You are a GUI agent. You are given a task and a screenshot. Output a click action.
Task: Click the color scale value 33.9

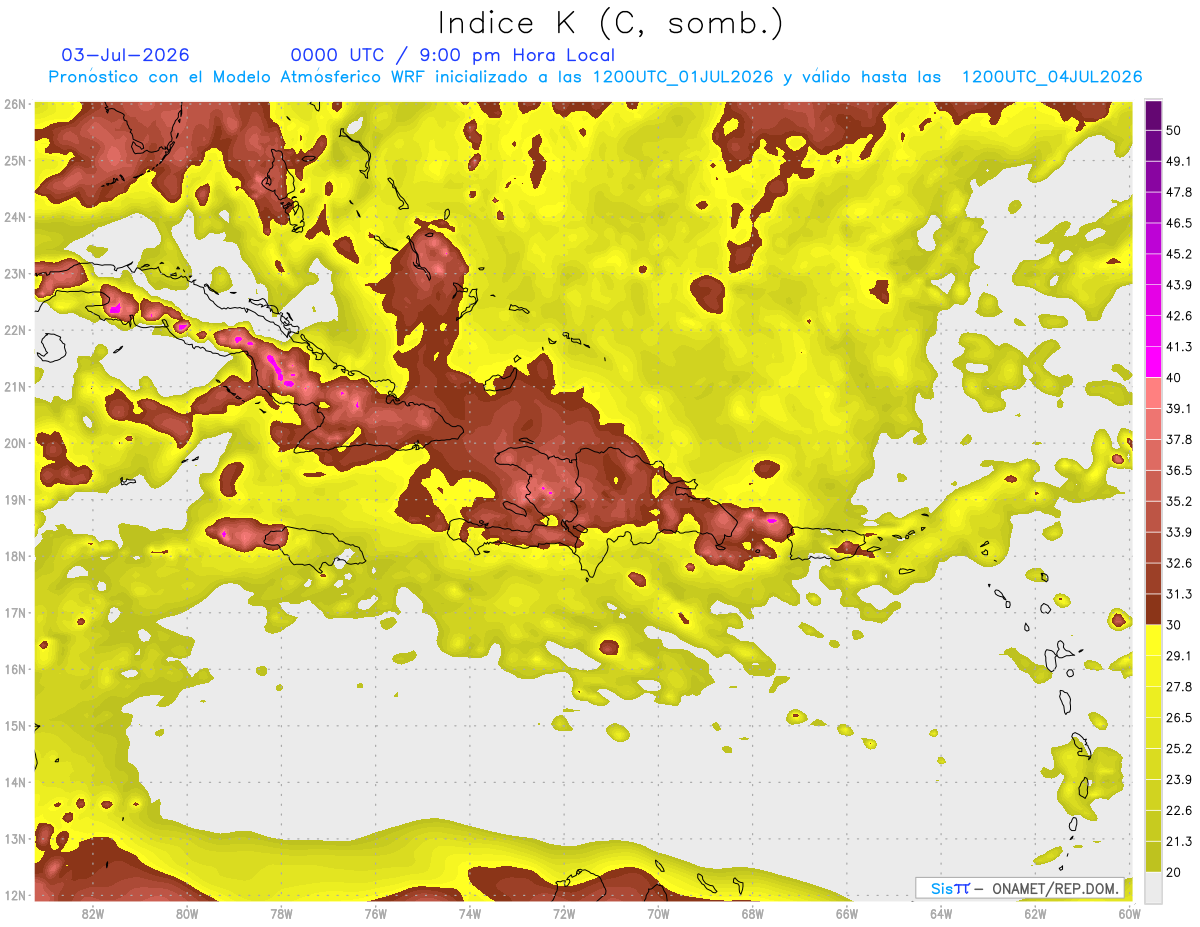tap(1179, 532)
